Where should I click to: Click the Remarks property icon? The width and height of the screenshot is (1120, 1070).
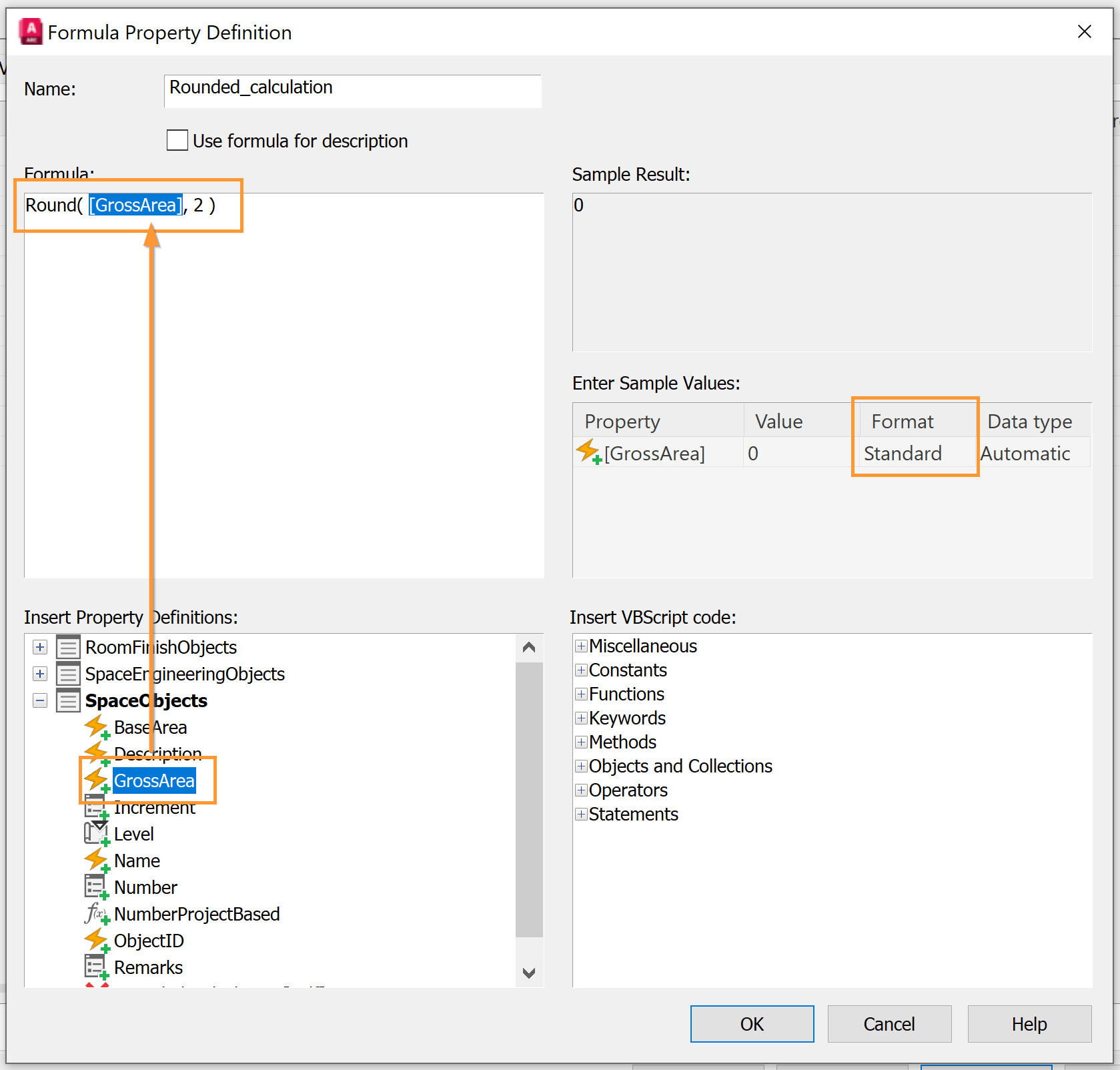97,967
